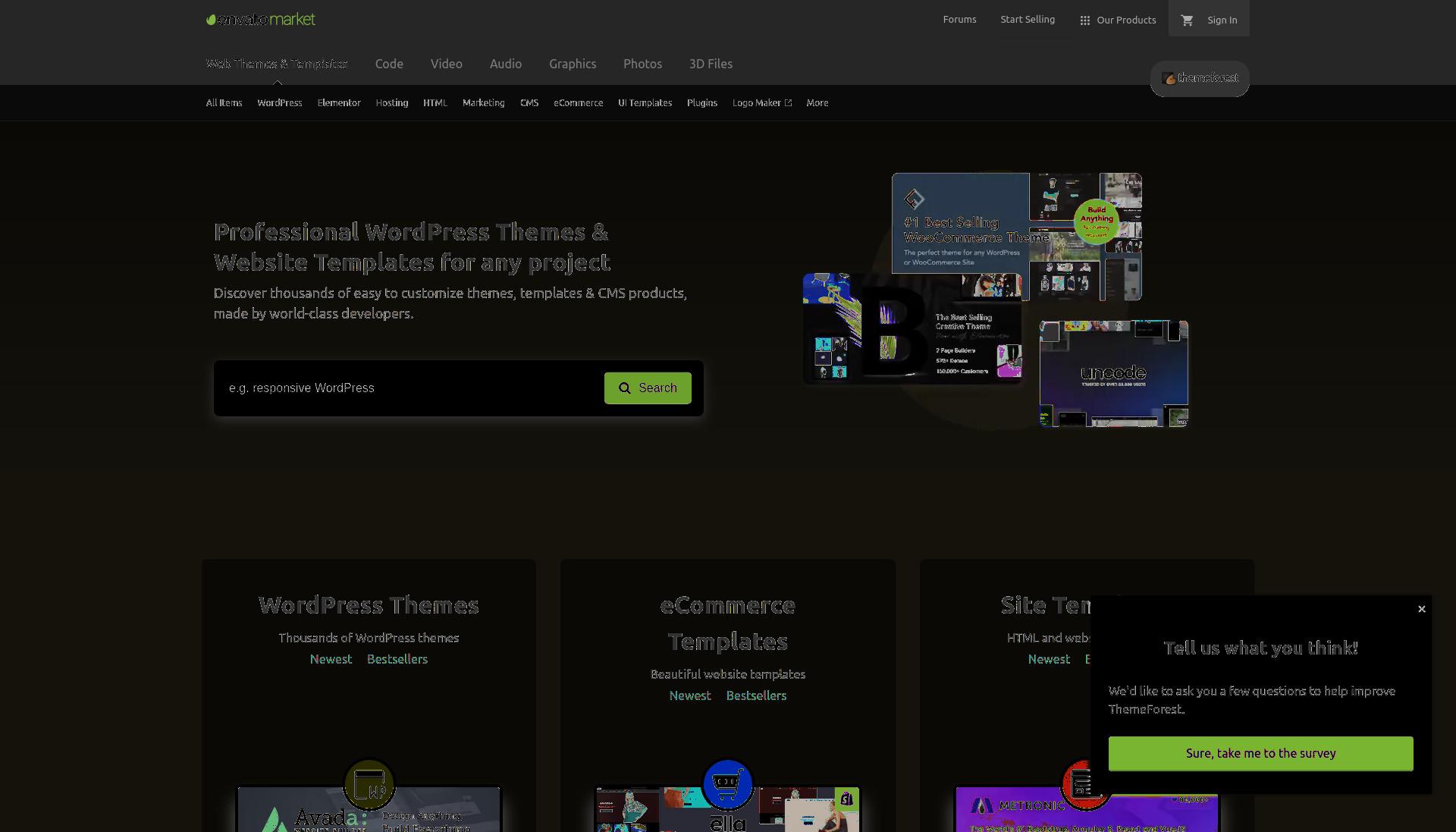
Task: Open CMS submenu item
Action: tap(529, 103)
